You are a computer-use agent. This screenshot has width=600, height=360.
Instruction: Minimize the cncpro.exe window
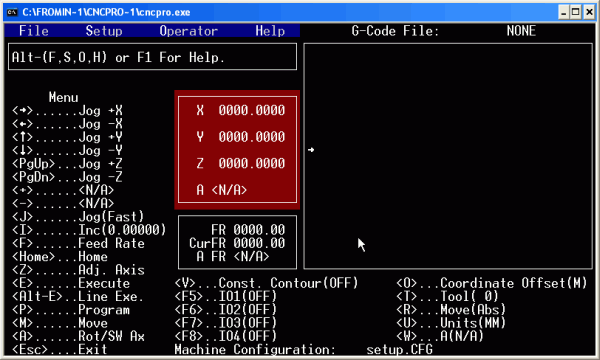pos(563,12)
